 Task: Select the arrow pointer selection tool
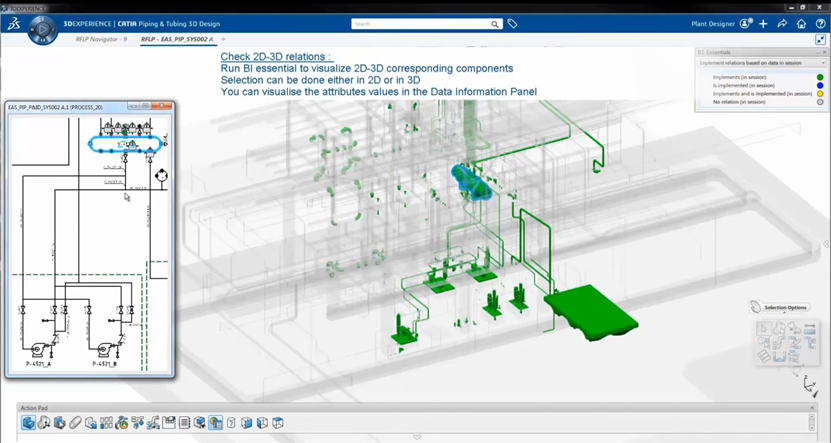pyautogui.click(x=763, y=329)
